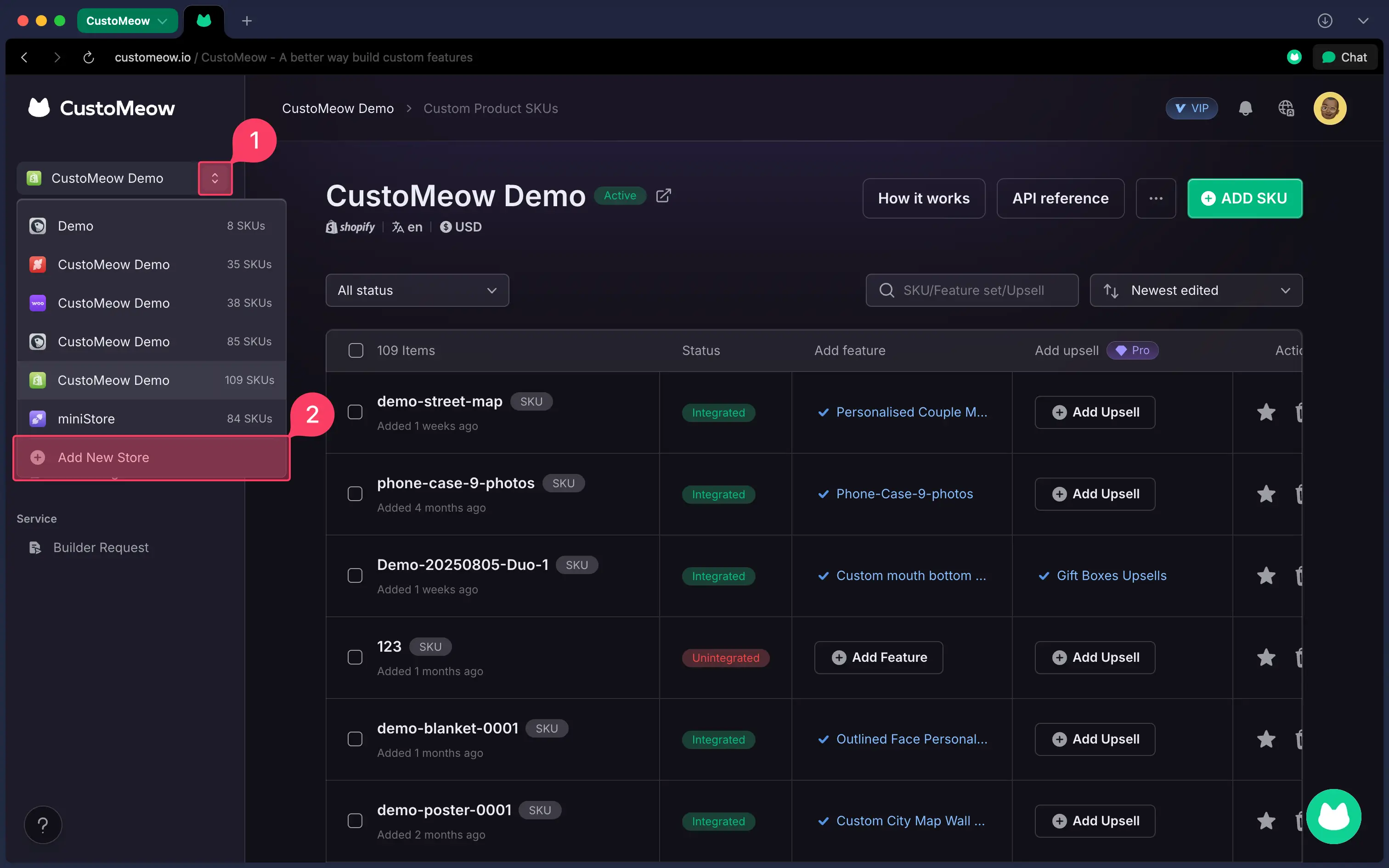
Task: Star the Demo-20250805-Duo-1 SKU
Action: (x=1265, y=575)
